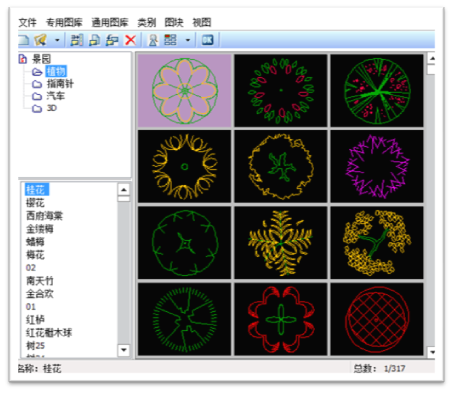Click the replace block toolbar icon
Viewport: 453px width, 393px height.
(x=112, y=40)
